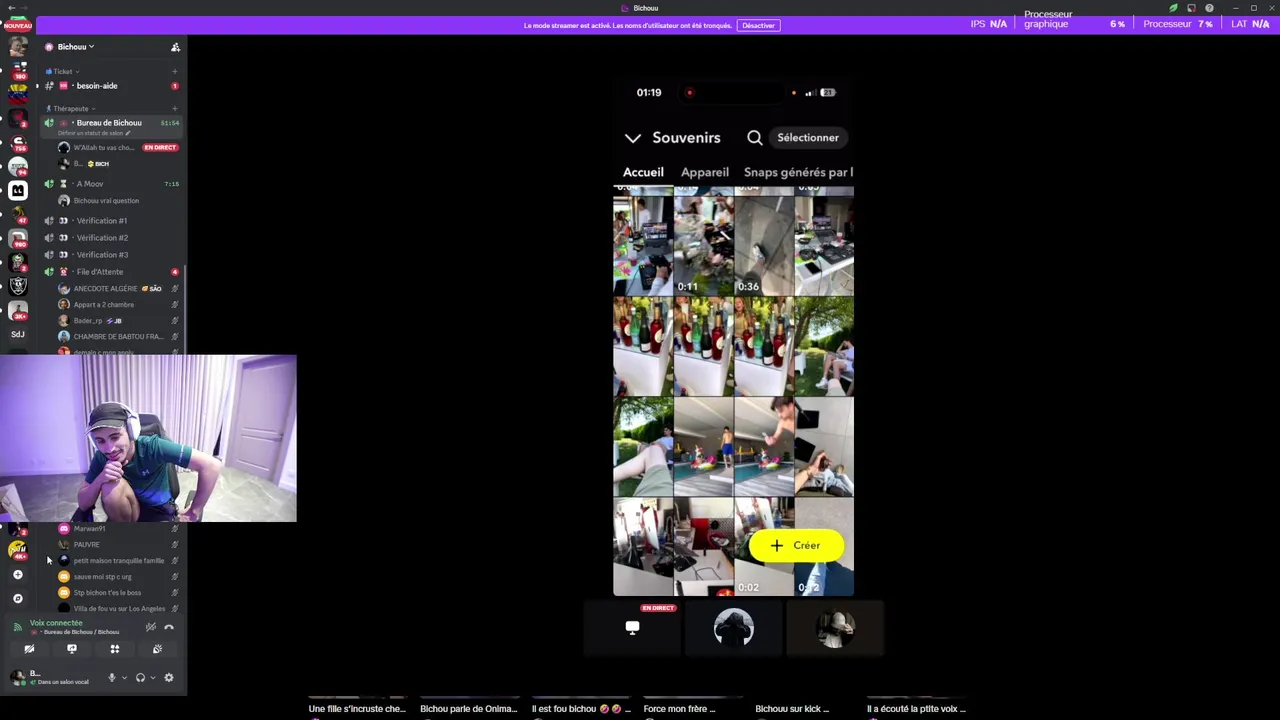
Task: Select user petit maison tranquille famille
Action: (x=118, y=561)
